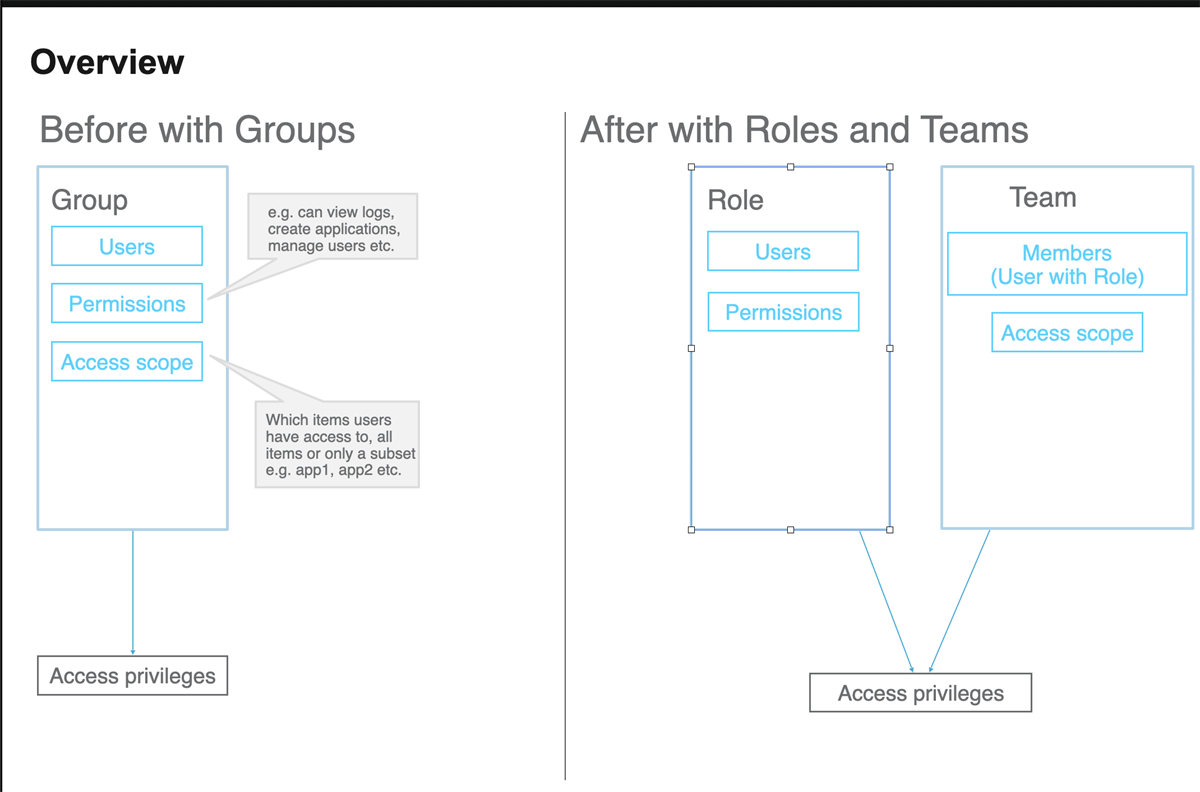Viewport: 1200px width, 792px height.
Task: Click the top-right resize handle of Role box
Action: [890, 167]
